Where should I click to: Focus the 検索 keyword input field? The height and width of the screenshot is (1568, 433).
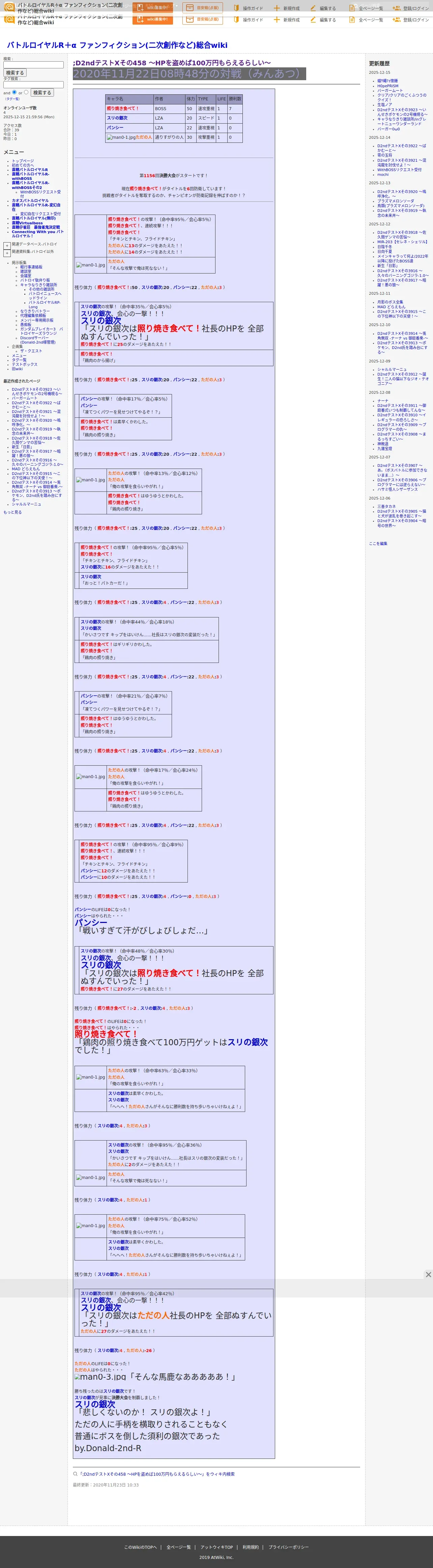pos(33,65)
